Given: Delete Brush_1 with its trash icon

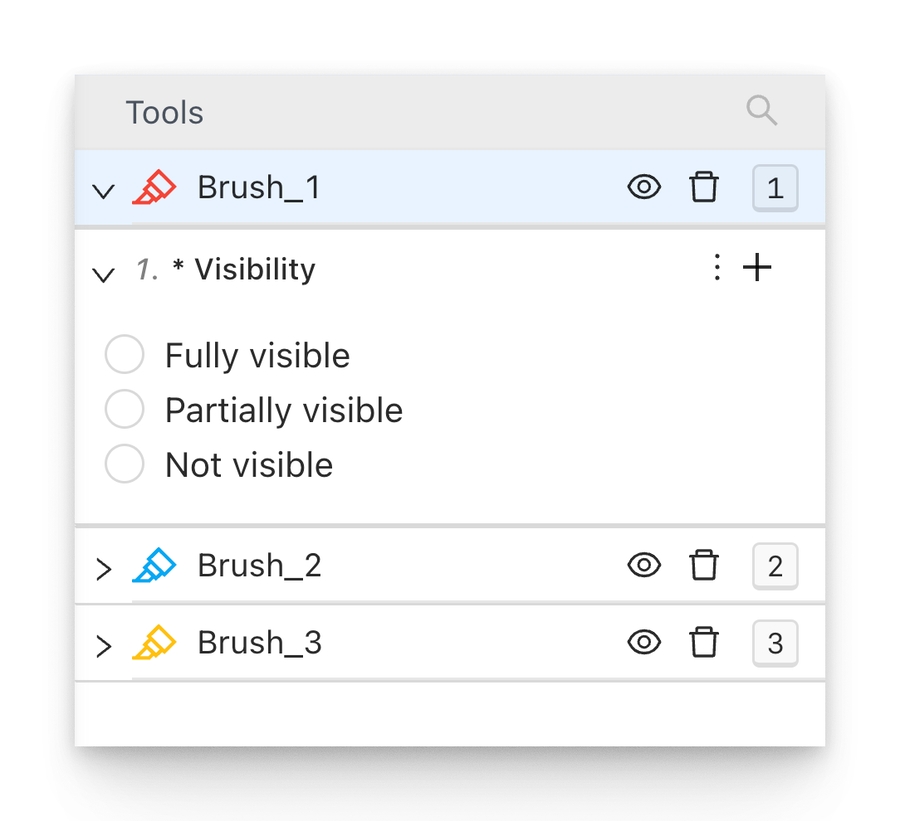Looking at the screenshot, I should tap(704, 187).
